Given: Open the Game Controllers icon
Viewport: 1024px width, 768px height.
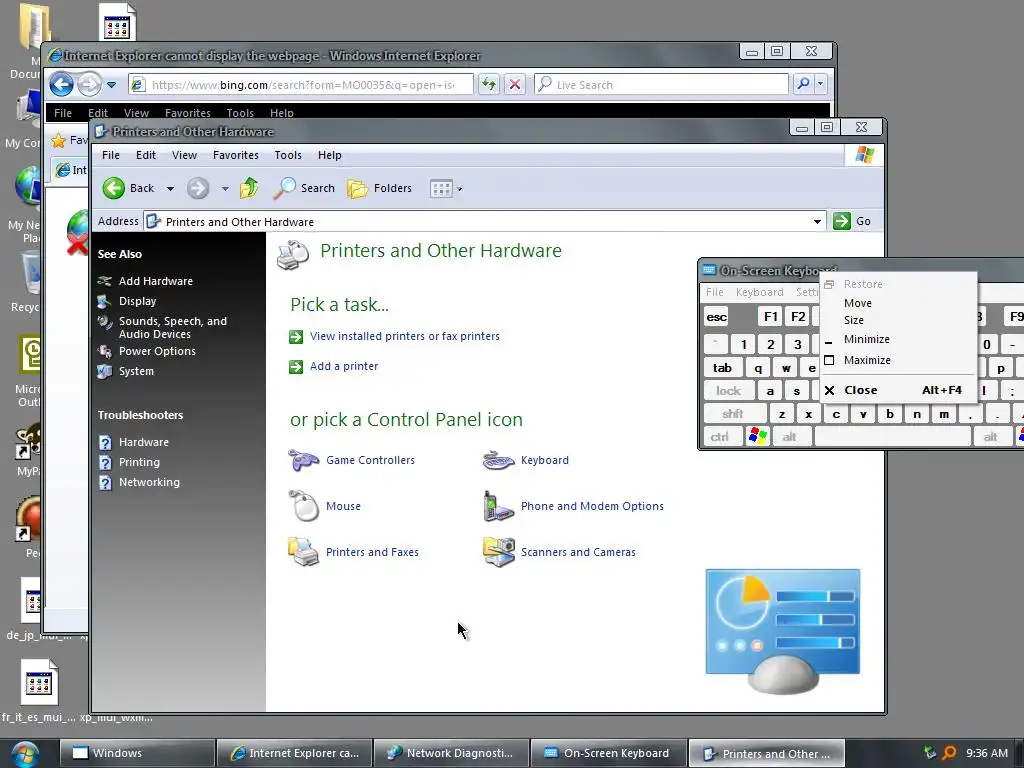Looking at the screenshot, I should [304, 460].
